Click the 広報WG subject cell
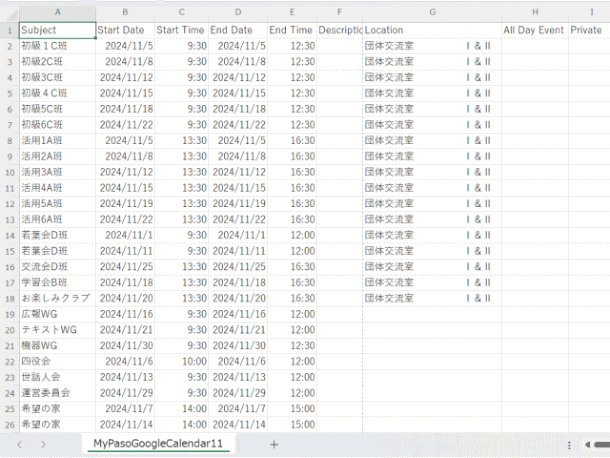This screenshot has width=610, height=458. (57, 314)
